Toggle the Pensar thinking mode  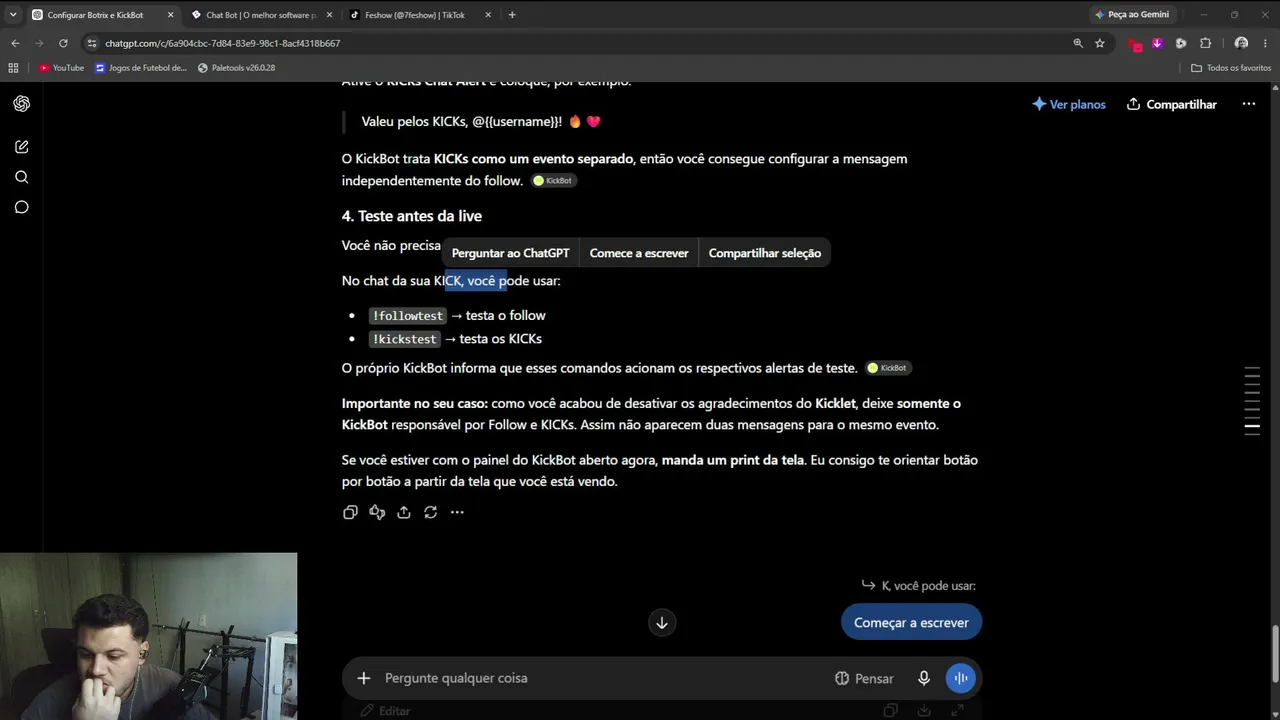click(x=864, y=678)
